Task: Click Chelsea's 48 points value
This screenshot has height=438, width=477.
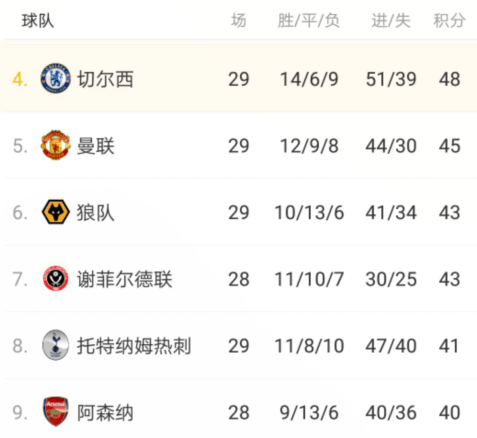Action: pos(449,79)
